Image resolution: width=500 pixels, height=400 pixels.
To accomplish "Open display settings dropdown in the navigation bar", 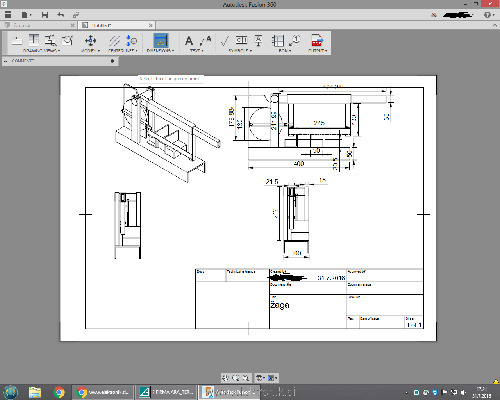I will 273,378.
